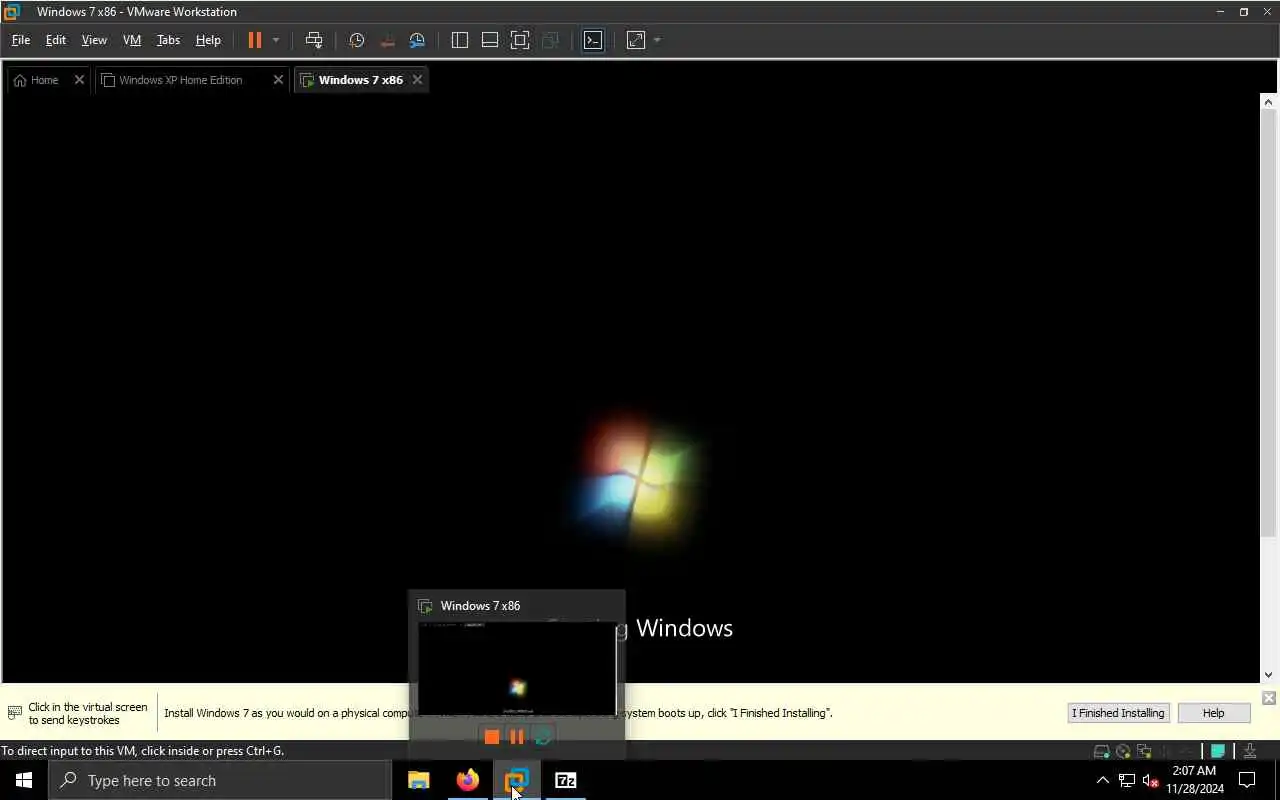Click the Unity mode icon

click(x=550, y=40)
